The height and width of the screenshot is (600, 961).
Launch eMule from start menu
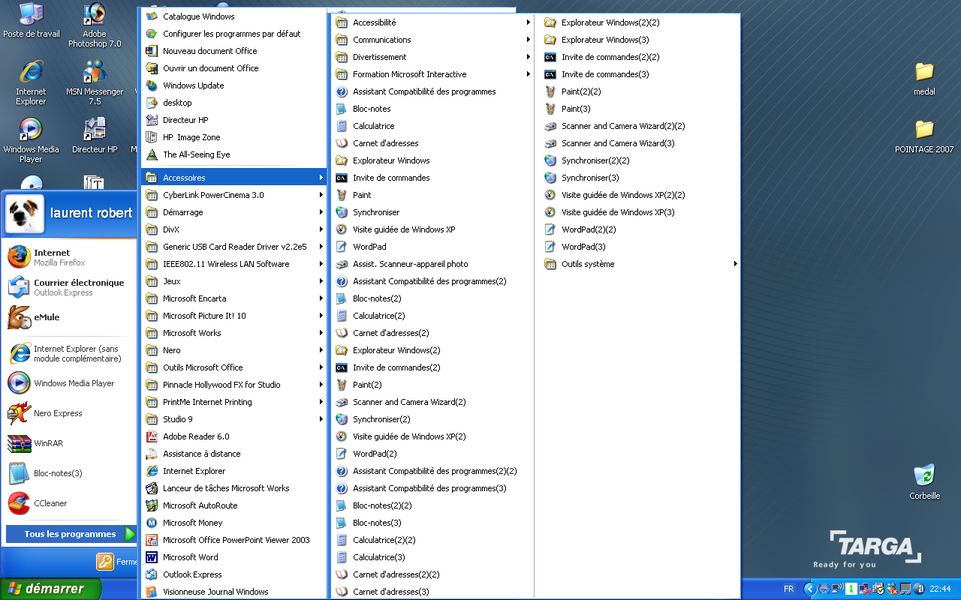point(69,317)
